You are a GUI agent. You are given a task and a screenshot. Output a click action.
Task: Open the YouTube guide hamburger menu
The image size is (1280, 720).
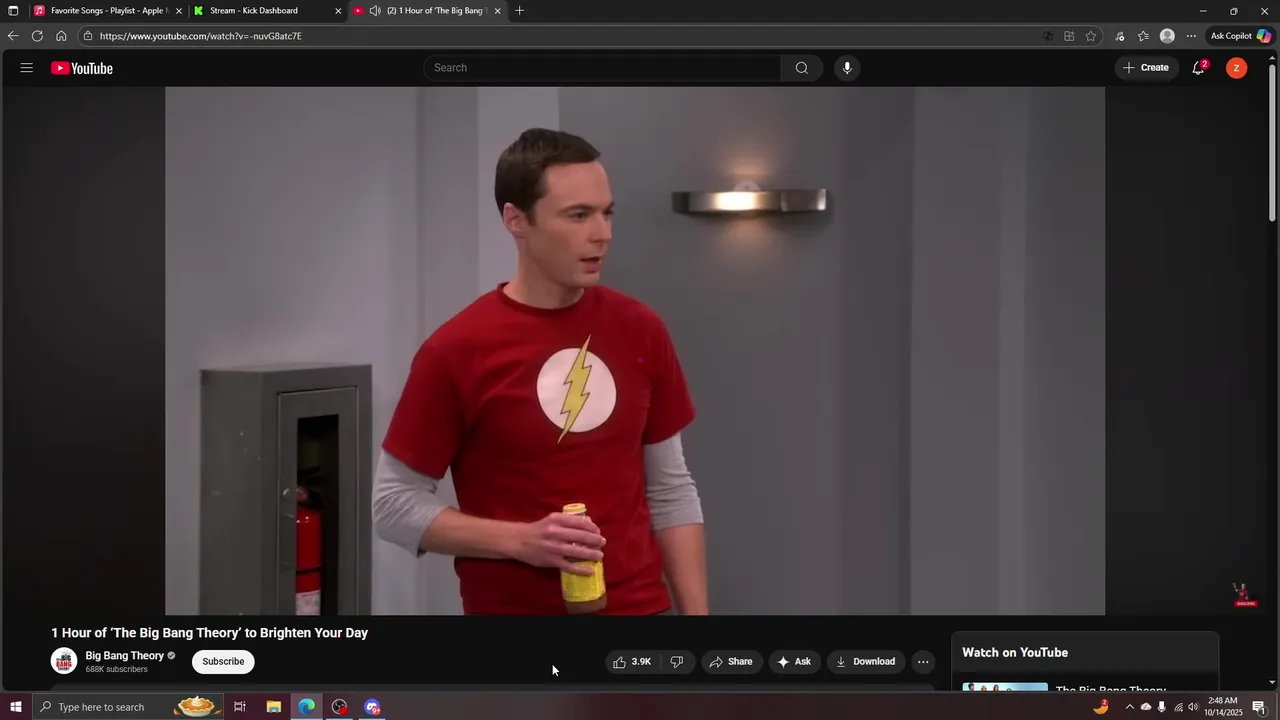[27, 68]
